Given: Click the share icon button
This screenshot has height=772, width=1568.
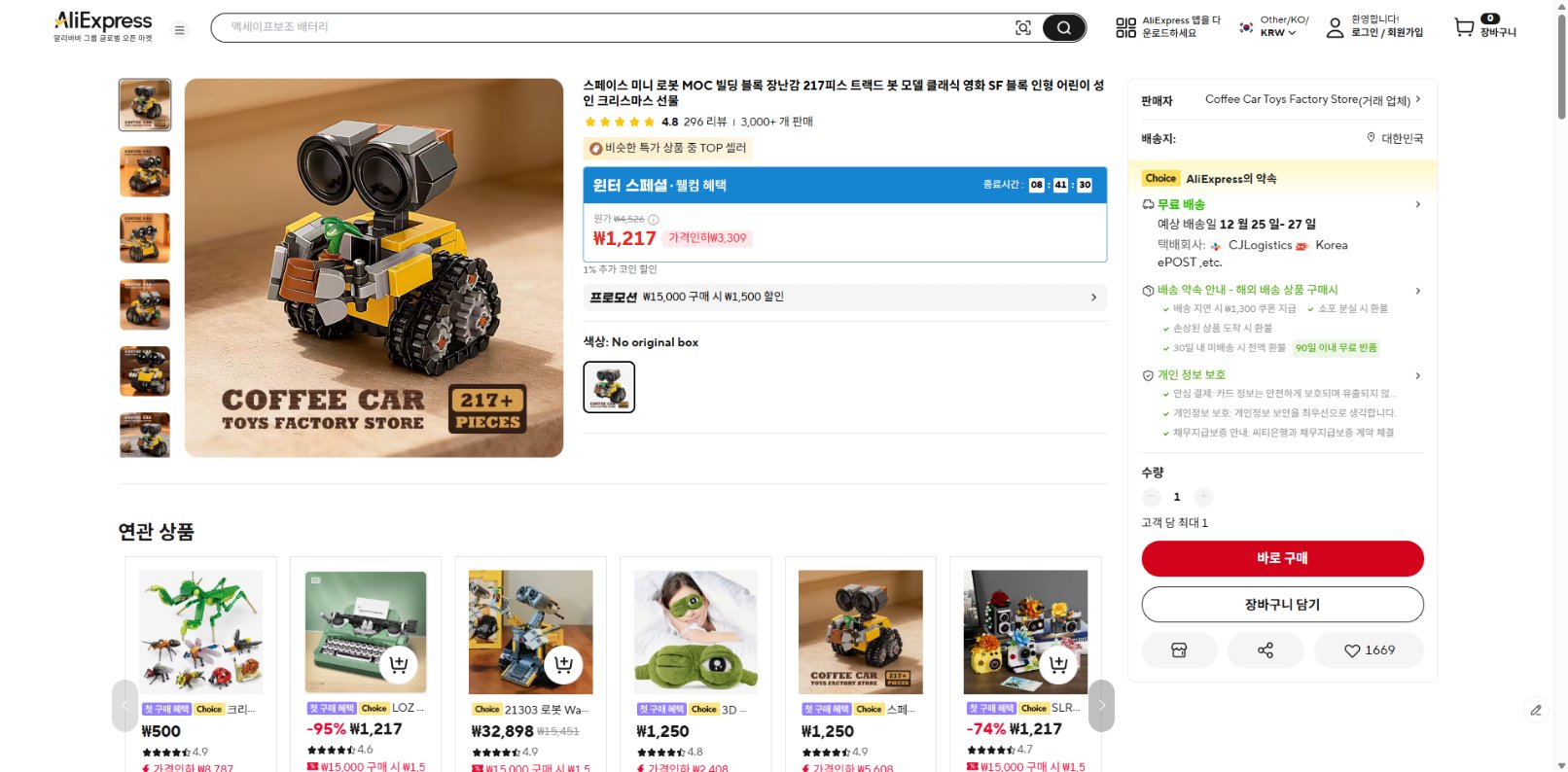Looking at the screenshot, I should [x=1265, y=650].
